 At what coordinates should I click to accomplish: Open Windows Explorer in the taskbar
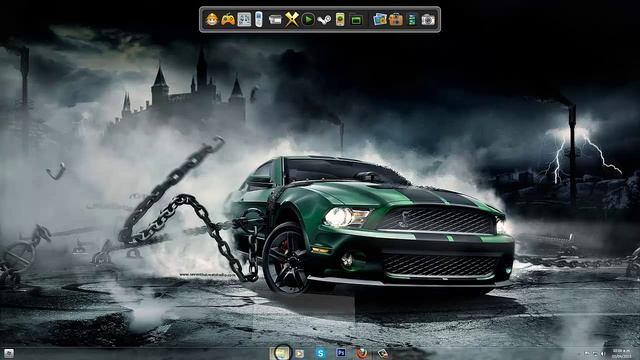(x=280, y=353)
